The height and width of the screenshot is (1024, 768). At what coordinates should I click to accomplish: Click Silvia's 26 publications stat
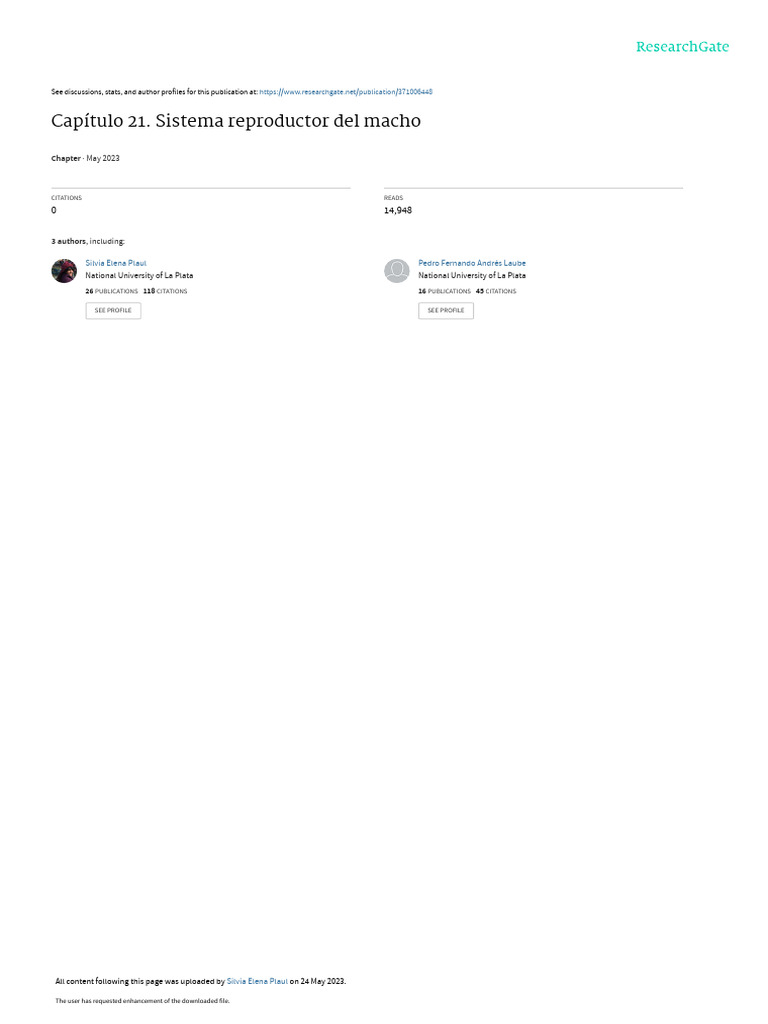pos(112,291)
